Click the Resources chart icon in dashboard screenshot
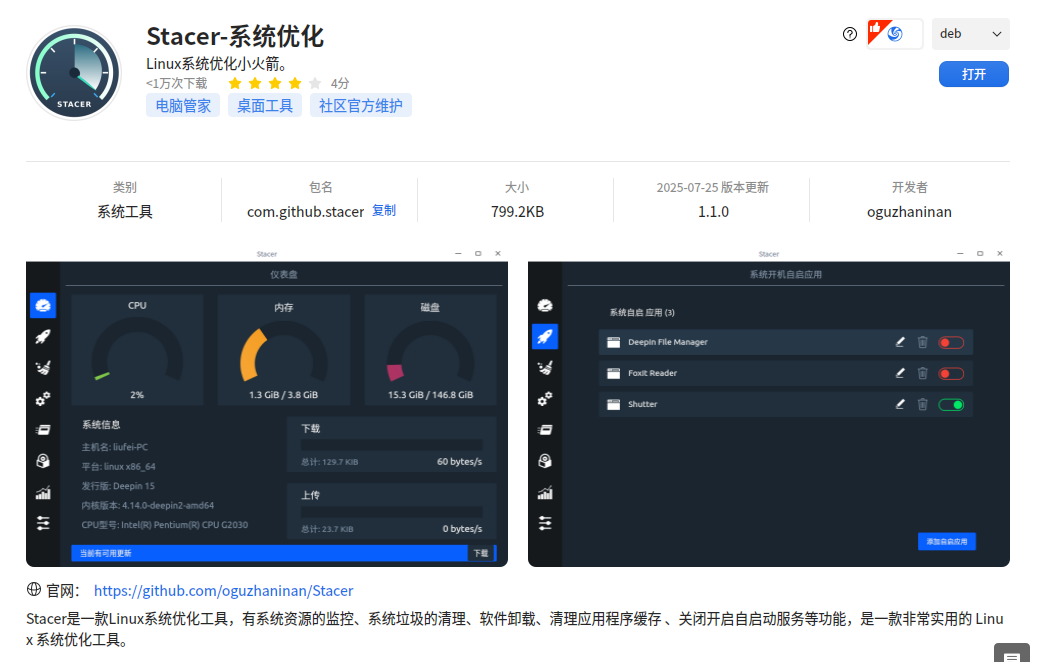 coord(43,493)
